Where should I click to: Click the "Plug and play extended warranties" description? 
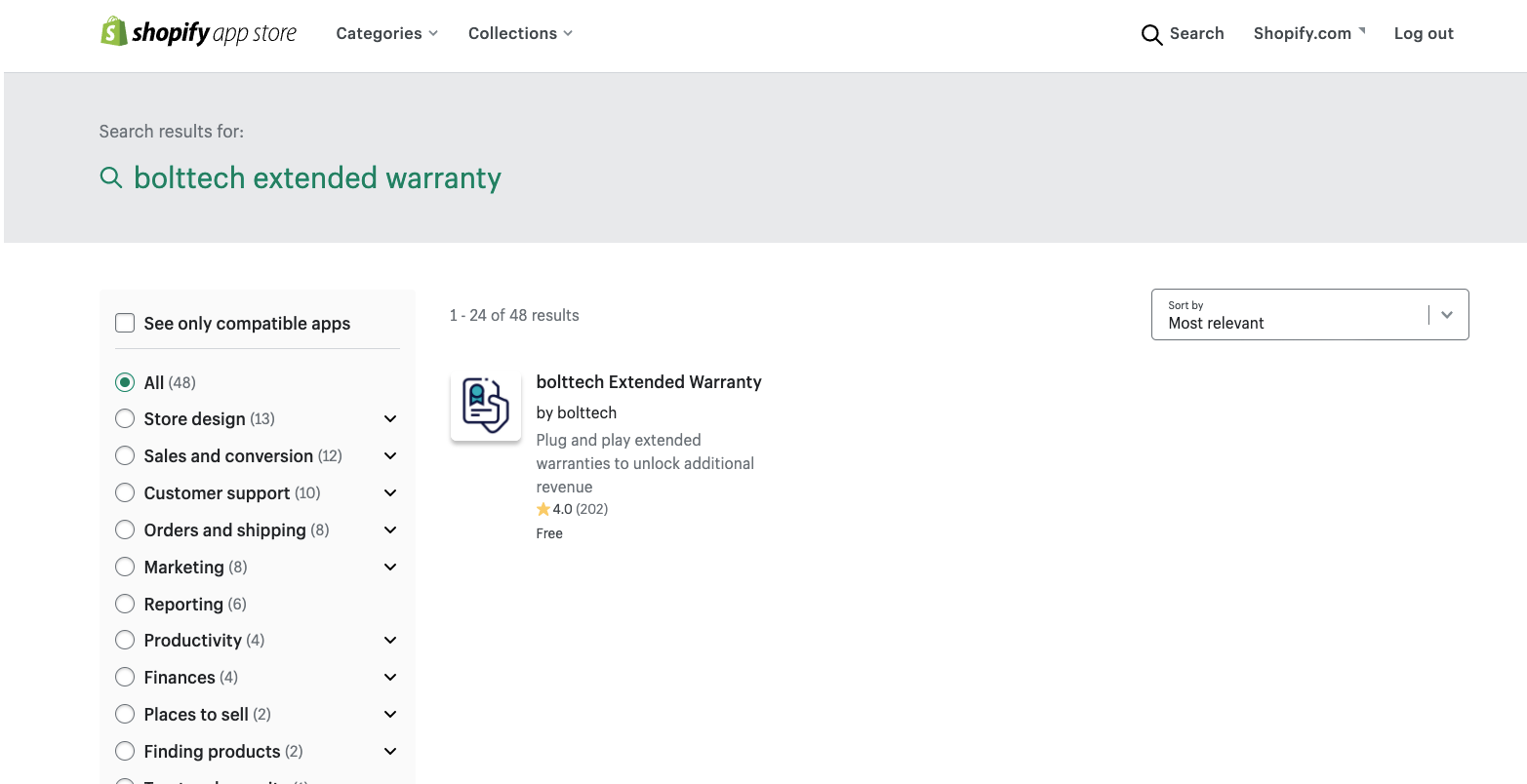(645, 463)
